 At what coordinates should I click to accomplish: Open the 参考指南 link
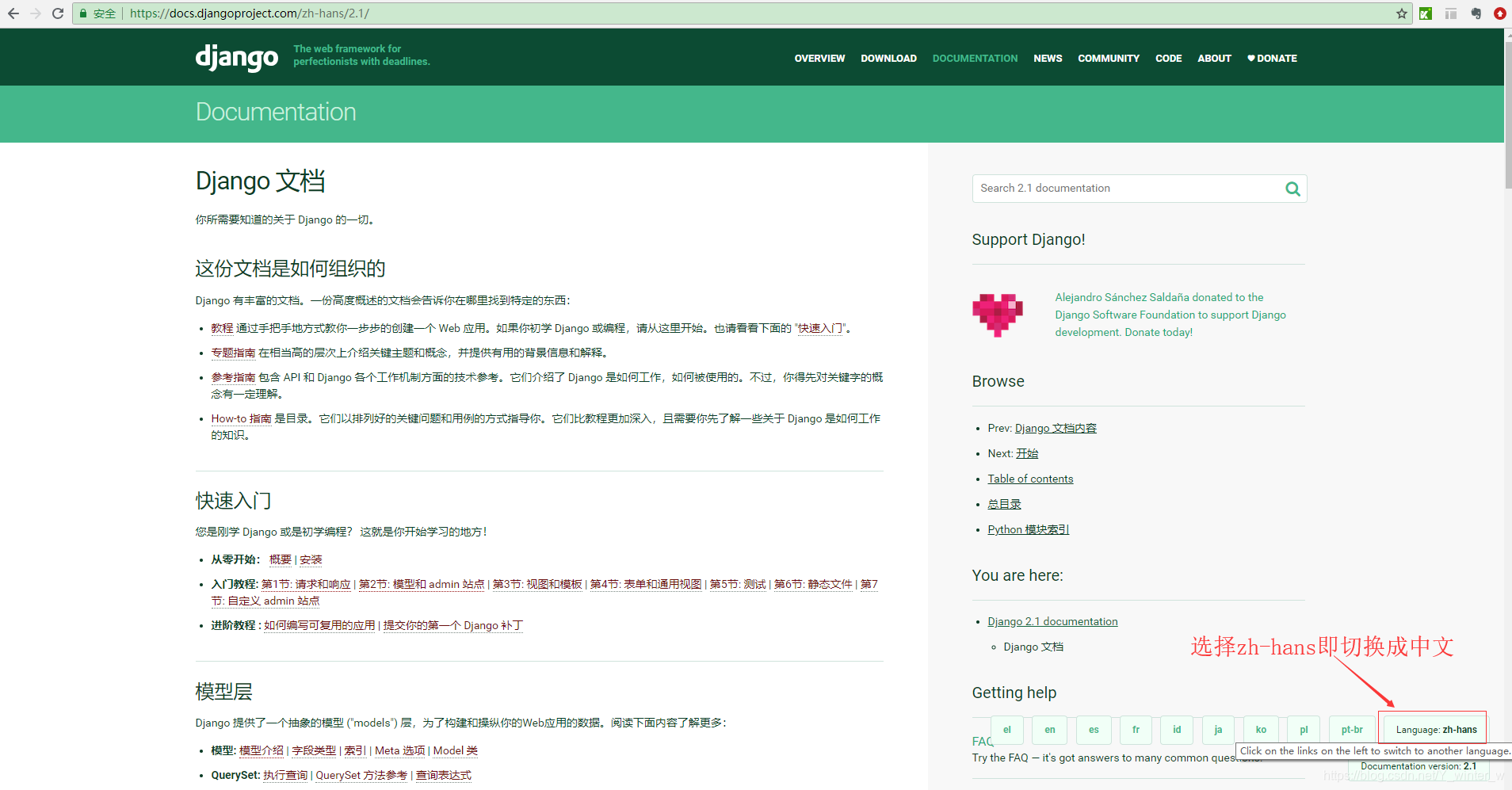[x=233, y=377]
